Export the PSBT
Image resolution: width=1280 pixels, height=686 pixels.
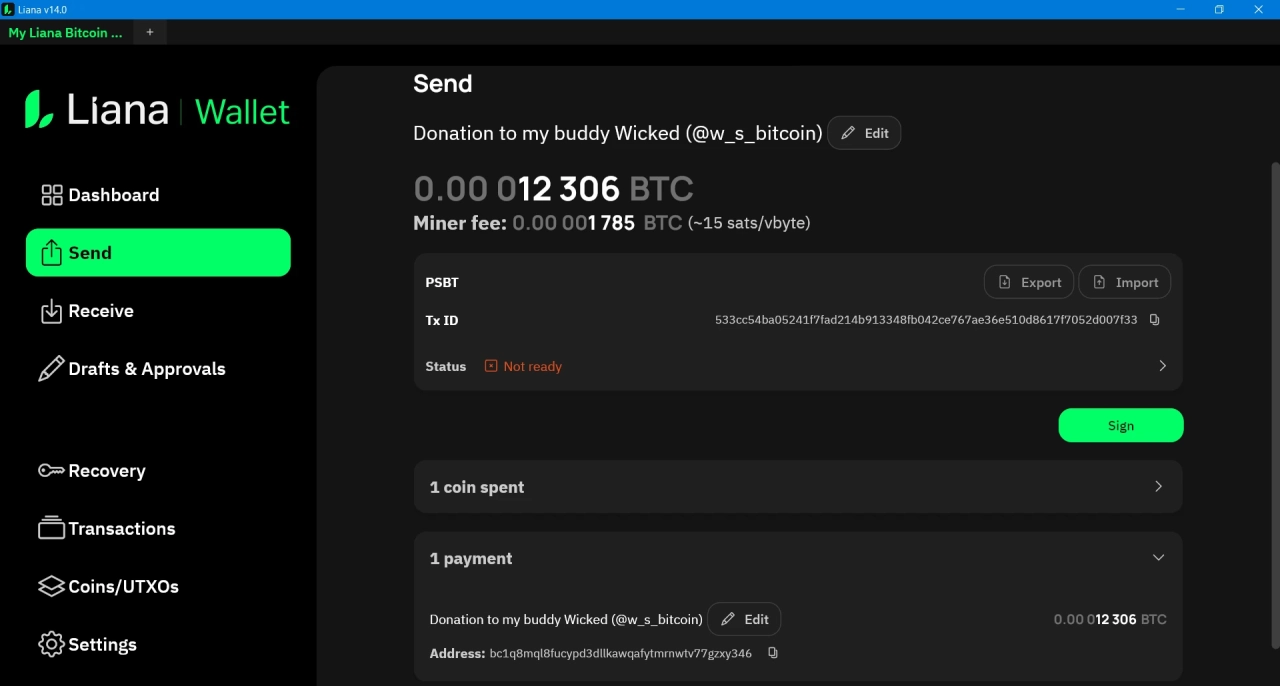[1029, 282]
